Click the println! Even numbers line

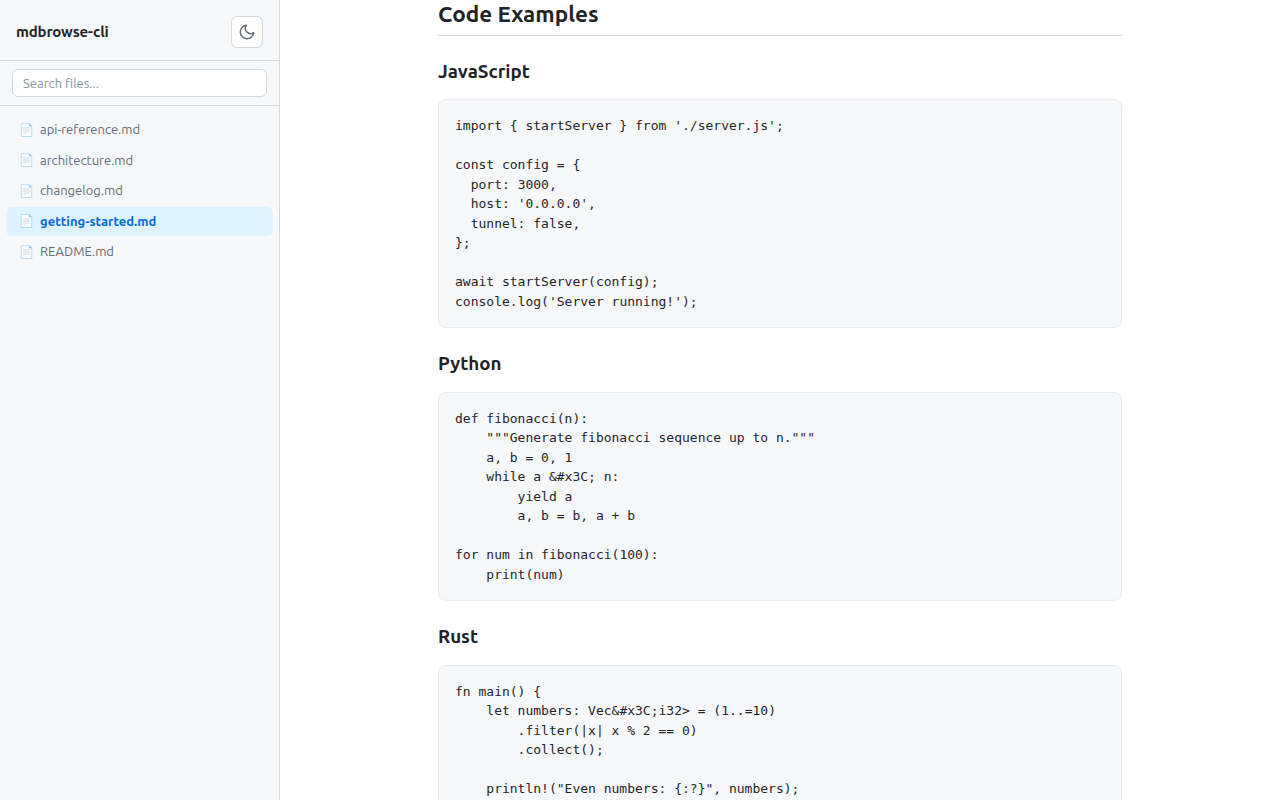point(642,789)
